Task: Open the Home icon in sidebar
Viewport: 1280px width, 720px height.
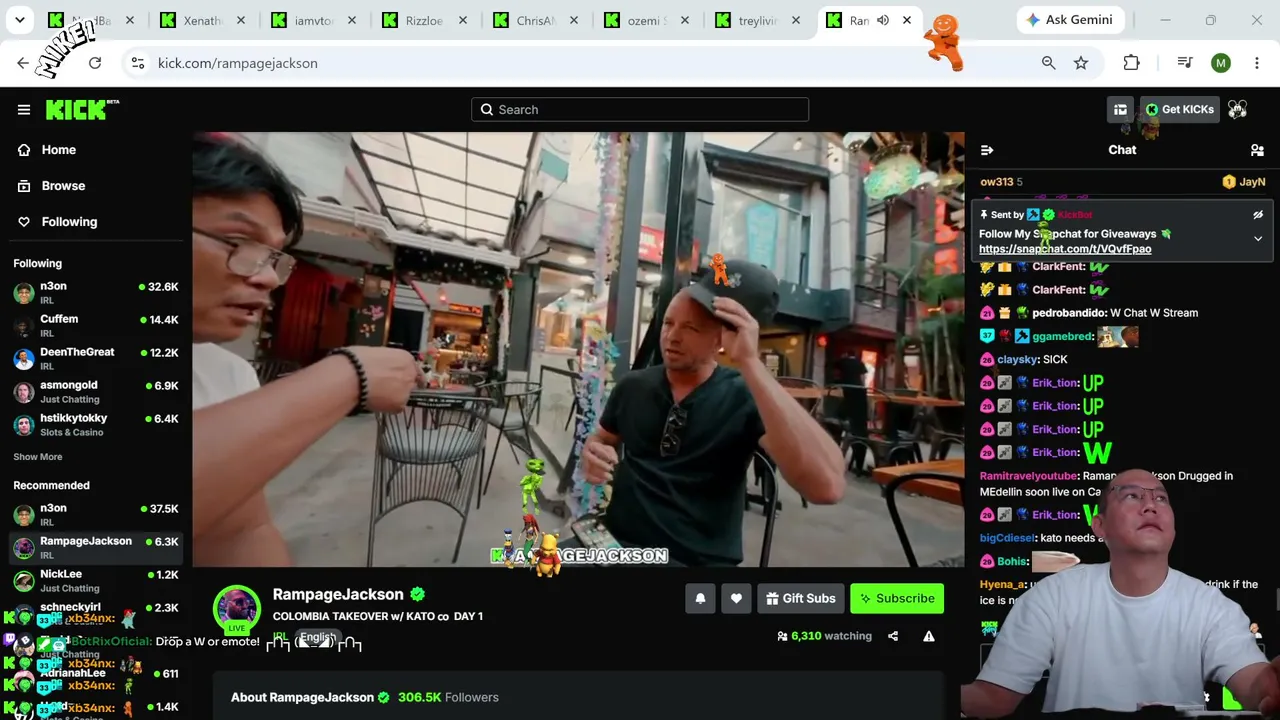Action: click(x=24, y=150)
